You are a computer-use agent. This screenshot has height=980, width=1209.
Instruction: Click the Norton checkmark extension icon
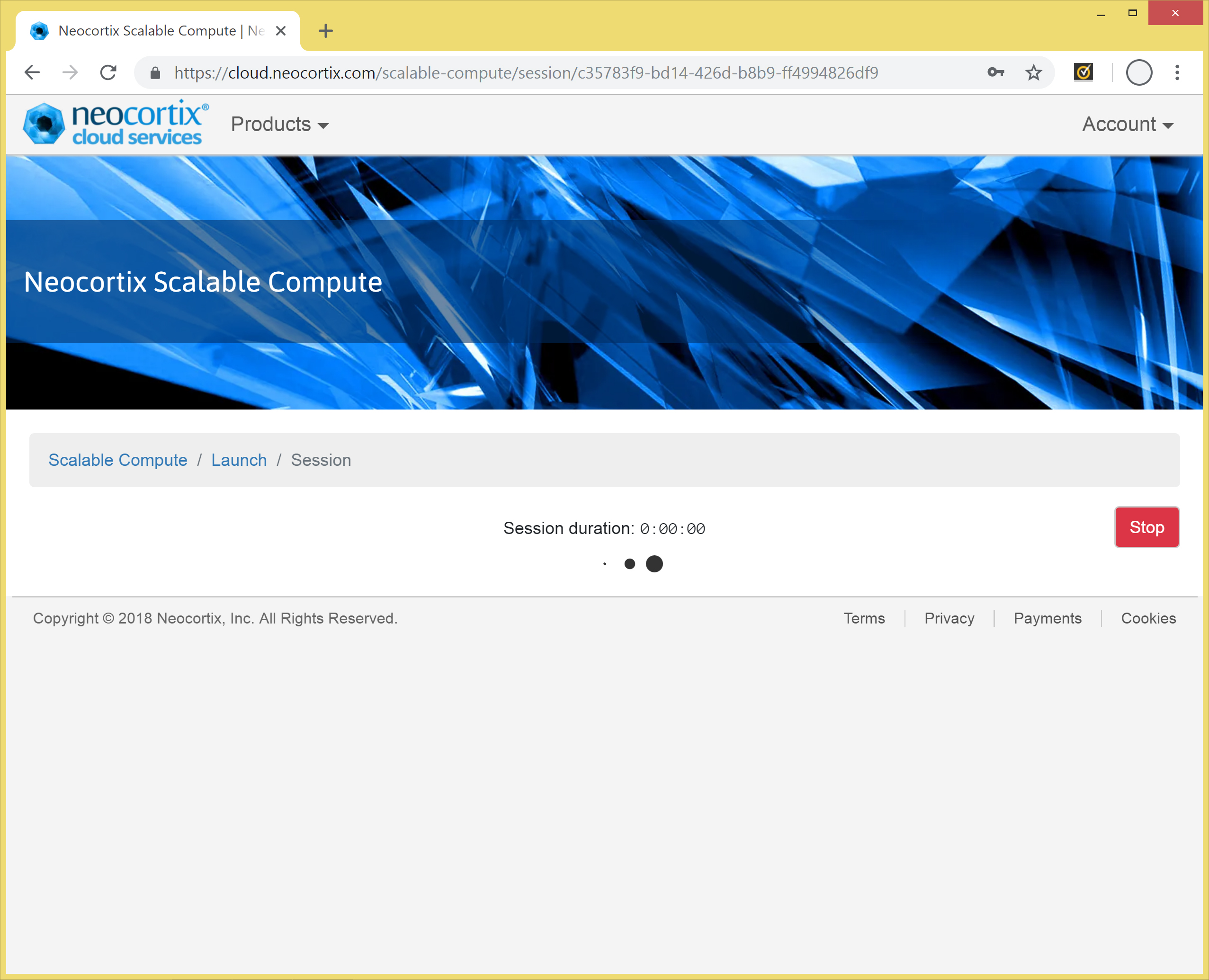click(x=1083, y=72)
